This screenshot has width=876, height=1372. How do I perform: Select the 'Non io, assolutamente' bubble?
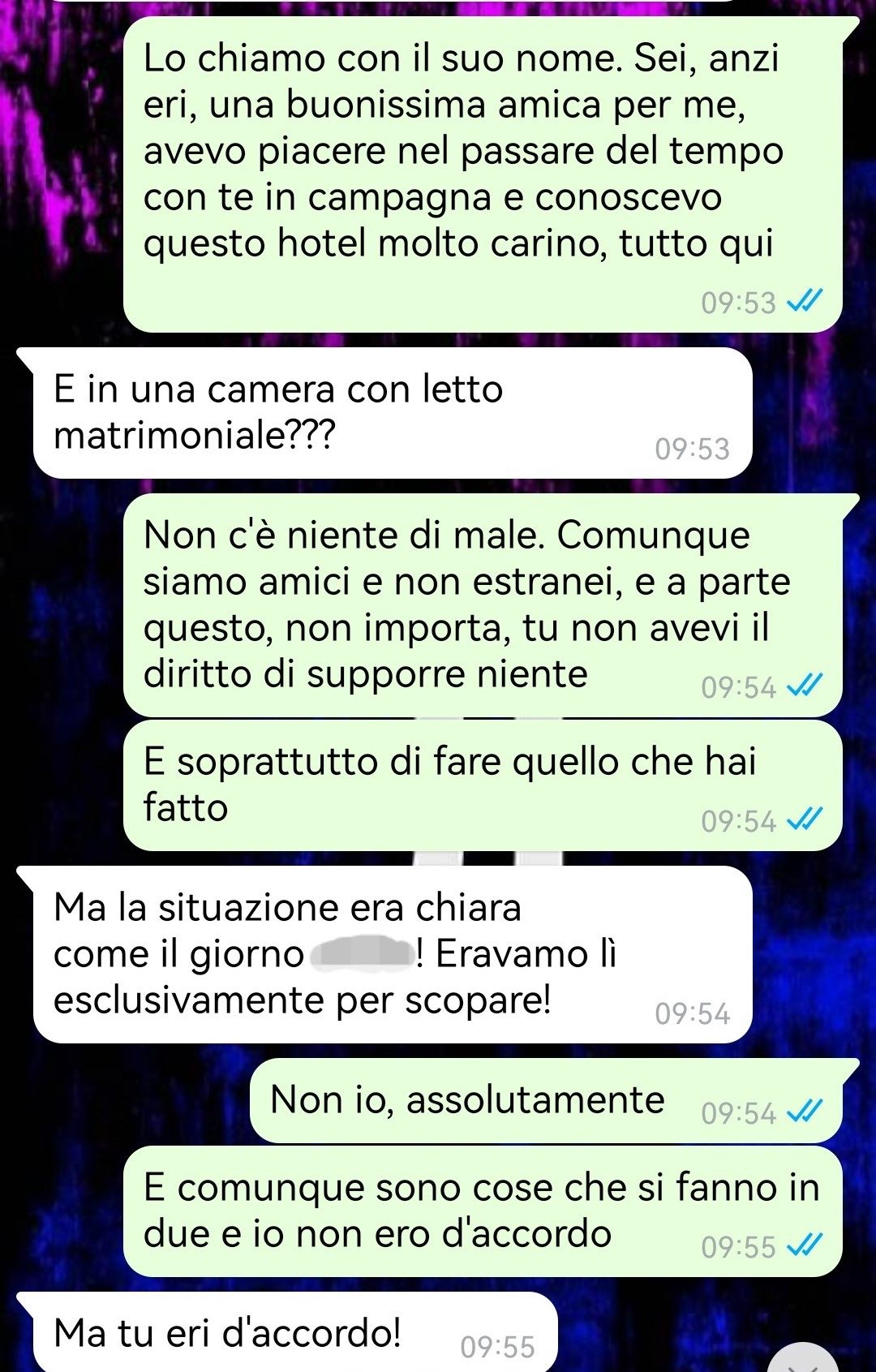coord(546,1101)
